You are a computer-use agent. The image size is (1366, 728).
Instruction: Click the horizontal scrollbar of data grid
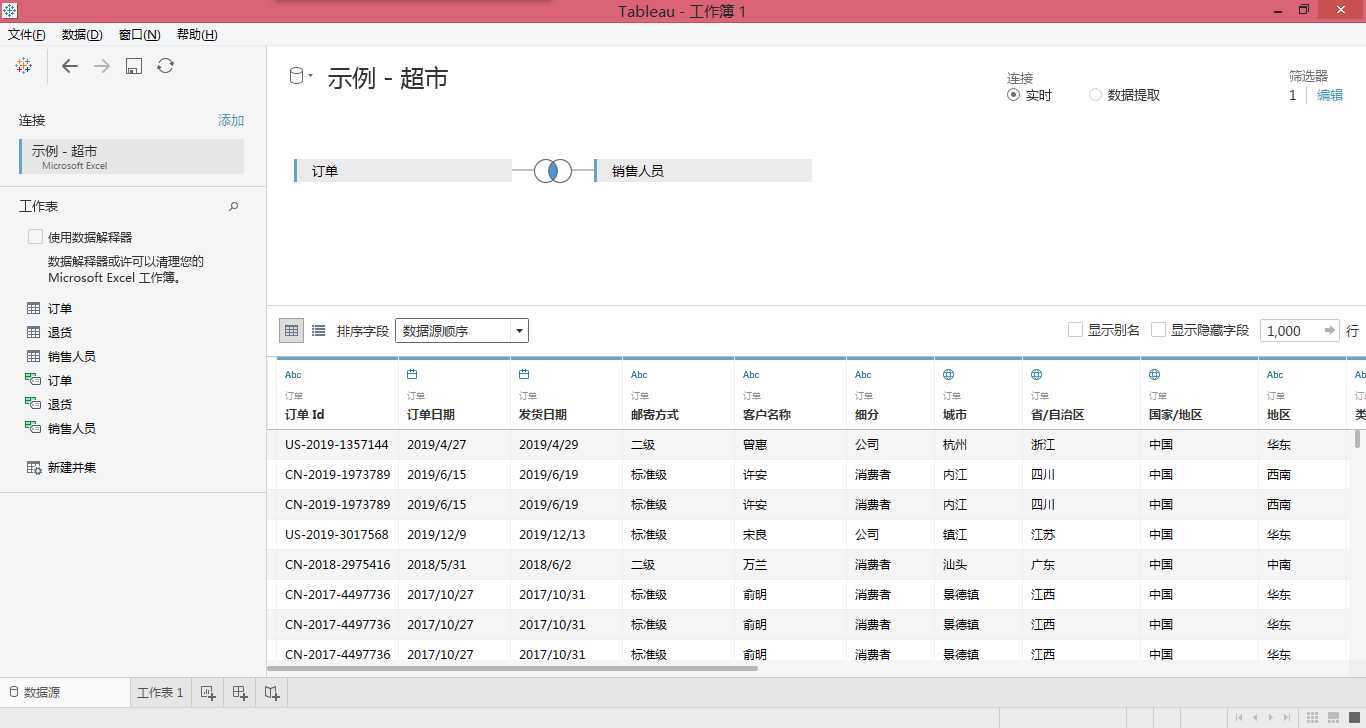click(x=512, y=667)
